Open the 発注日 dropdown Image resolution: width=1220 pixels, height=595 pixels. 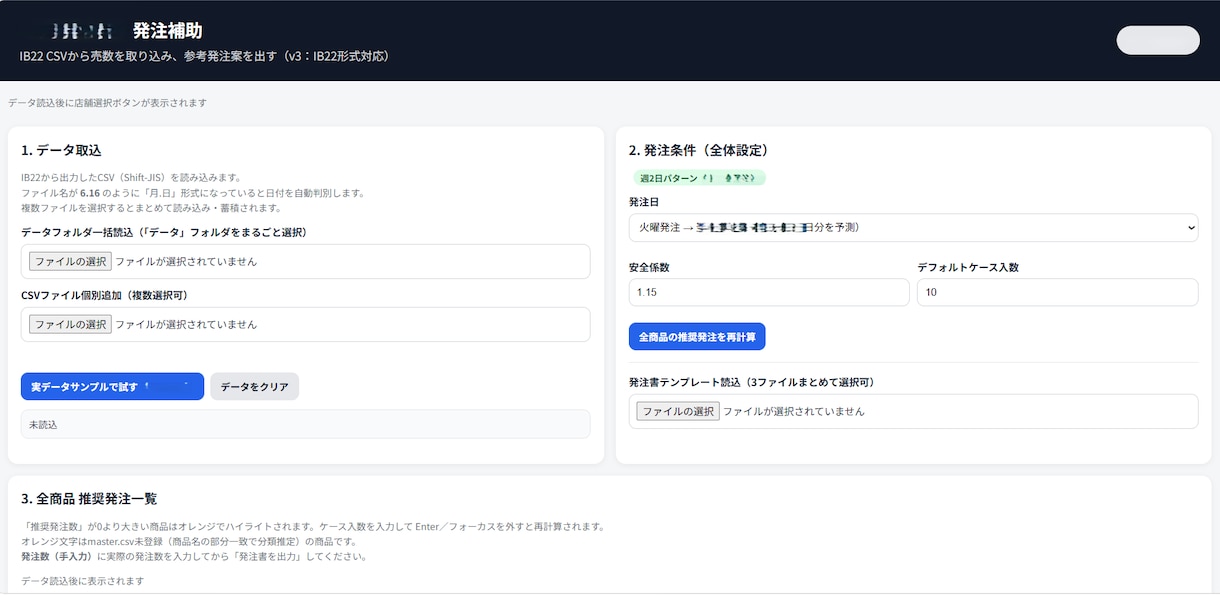(913, 227)
